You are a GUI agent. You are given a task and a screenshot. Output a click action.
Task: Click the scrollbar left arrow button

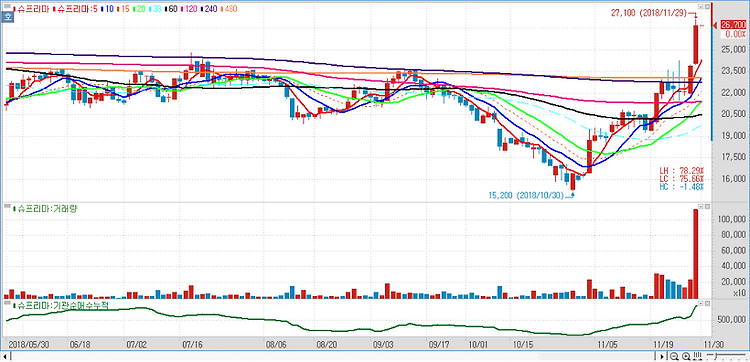tap(6, 356)
